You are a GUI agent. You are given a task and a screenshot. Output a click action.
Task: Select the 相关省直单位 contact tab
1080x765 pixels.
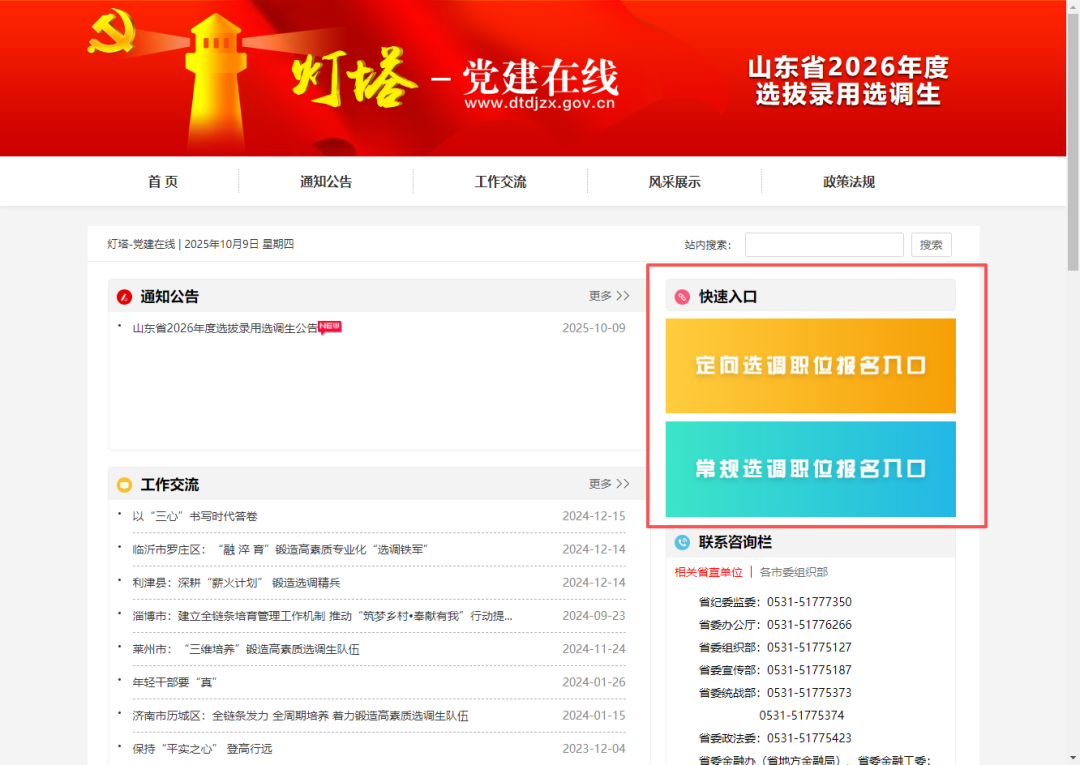(708, 573)
